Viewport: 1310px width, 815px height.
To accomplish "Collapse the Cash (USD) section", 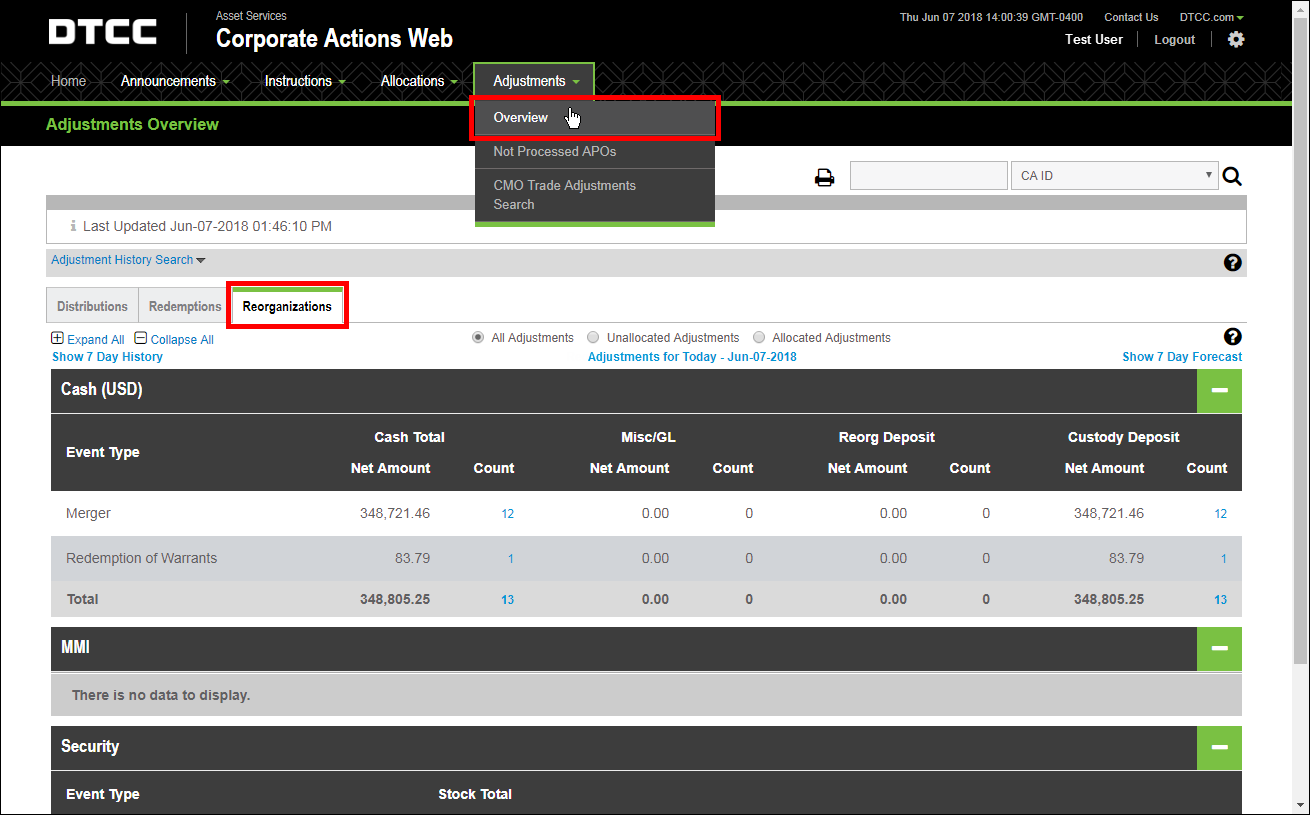I will pos(1219,390).
